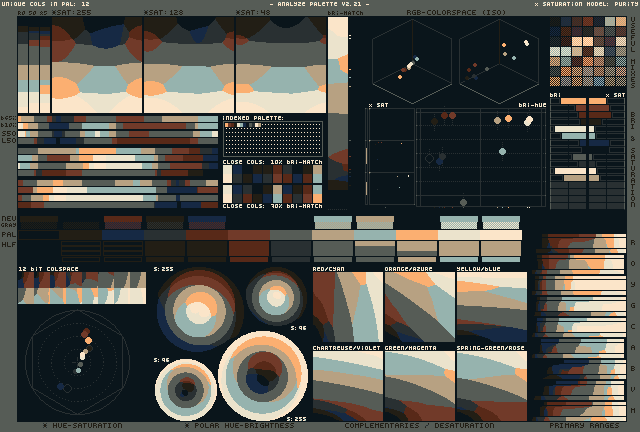
Task: Click 'CLOSE COLS: 10% BRI-MATCH' label
Action: click(273, 162)
